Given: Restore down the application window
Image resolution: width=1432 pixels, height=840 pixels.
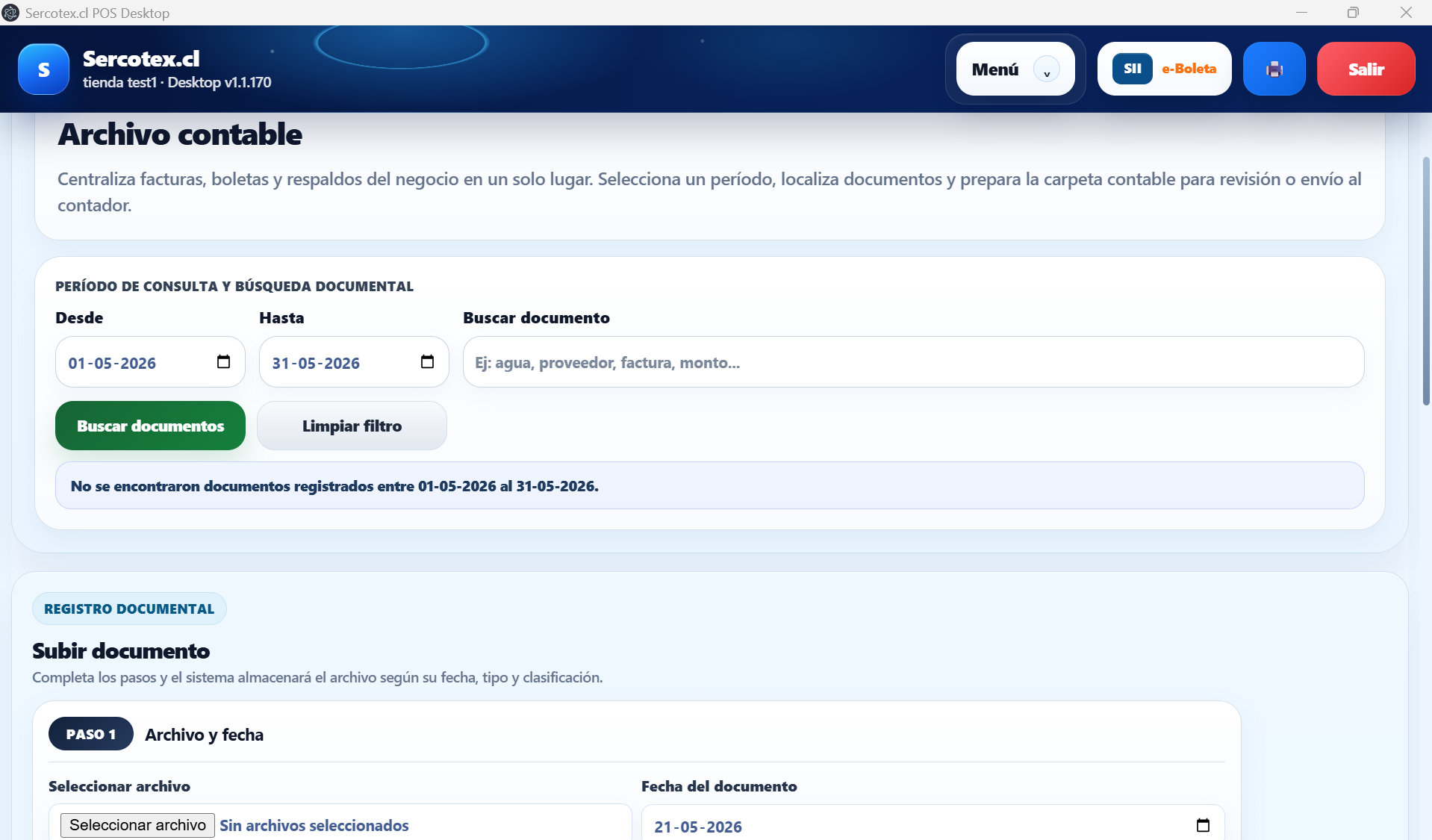Looking at the screenshot, I should coord(1353,13).
